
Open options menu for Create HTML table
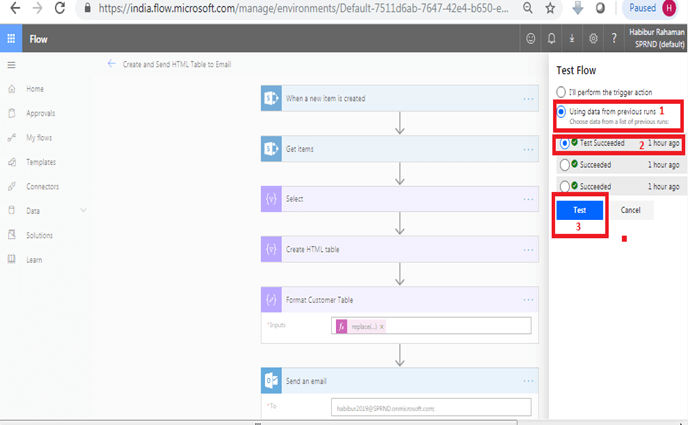point(528,250)
